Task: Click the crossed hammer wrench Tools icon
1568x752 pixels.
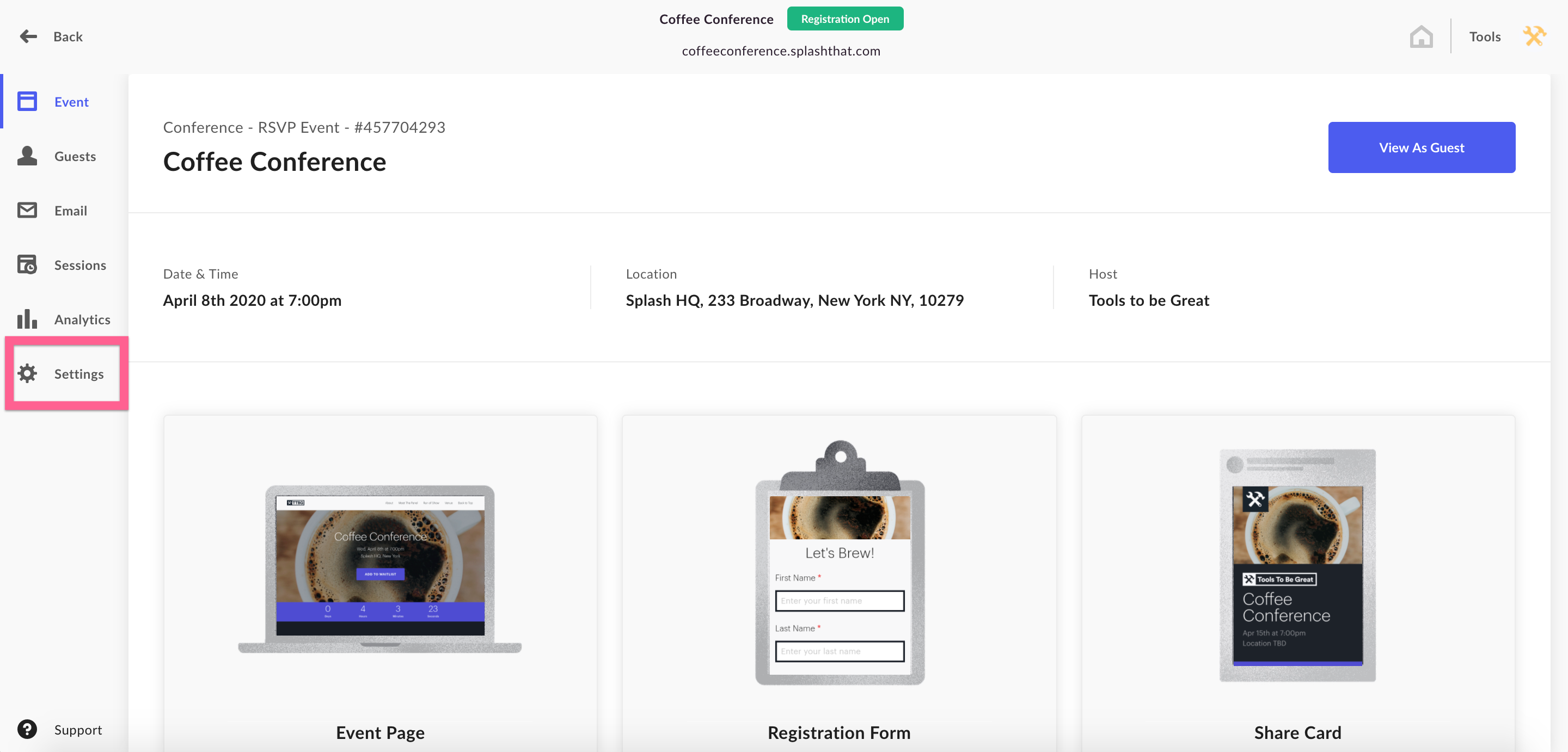Action: tap(1534, 36)
